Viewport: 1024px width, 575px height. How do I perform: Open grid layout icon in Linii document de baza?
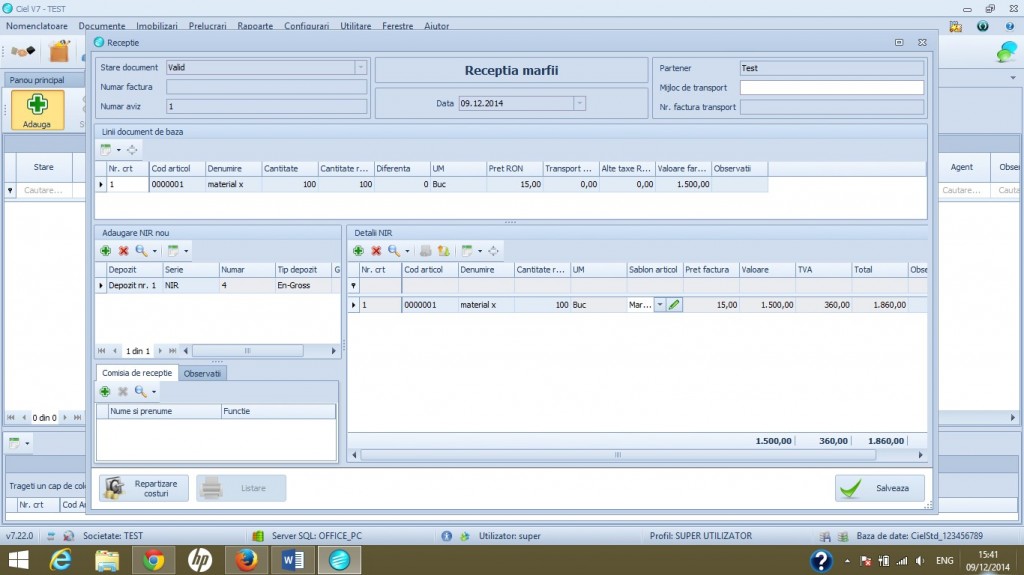coord(106,150)
